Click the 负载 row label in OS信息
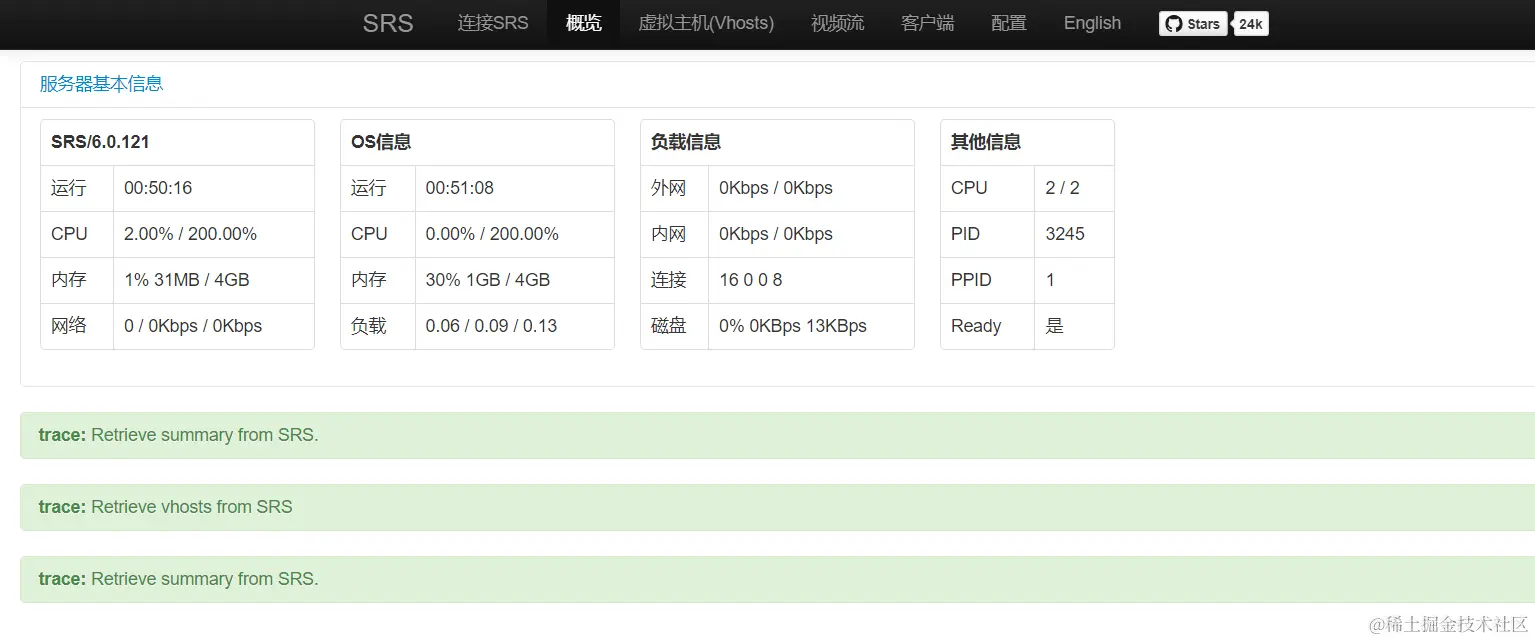The height and width of the screenshot is (641, 1535). 369,326
